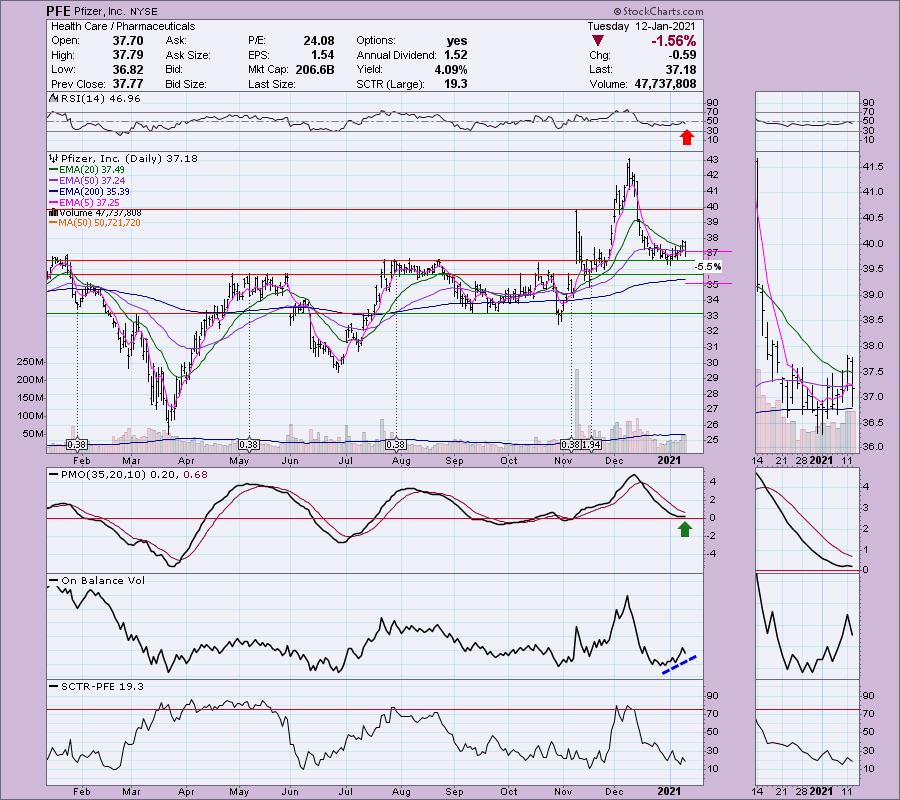The height and width of the screenshot is (800, 900).
Task: Click the Open value 37.70
Action: pos(128,41)
